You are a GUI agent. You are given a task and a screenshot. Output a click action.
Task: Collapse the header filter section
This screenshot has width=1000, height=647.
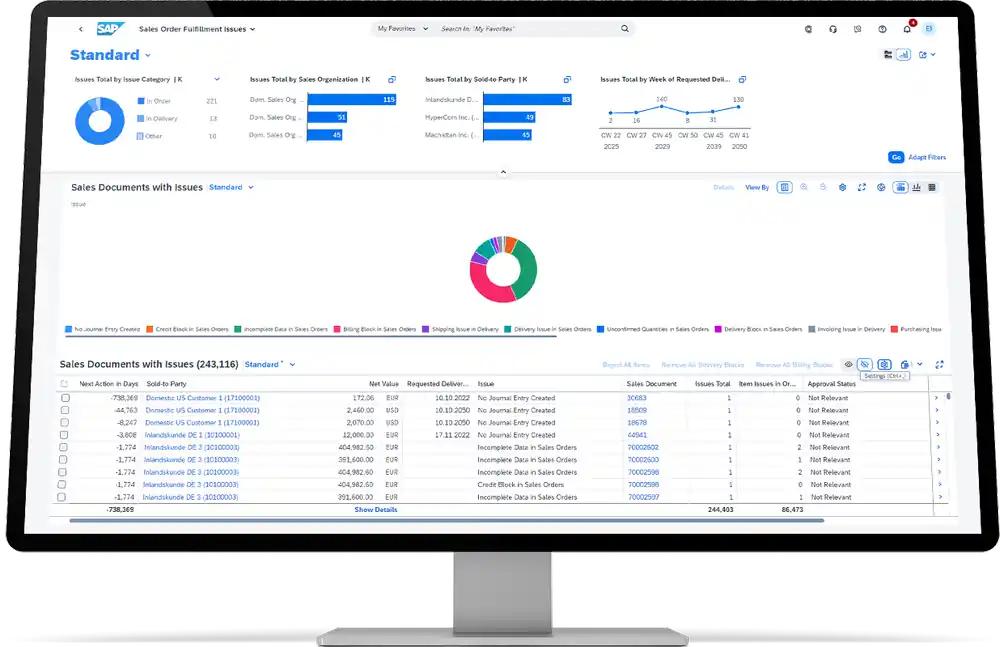[x=503, y=172]
